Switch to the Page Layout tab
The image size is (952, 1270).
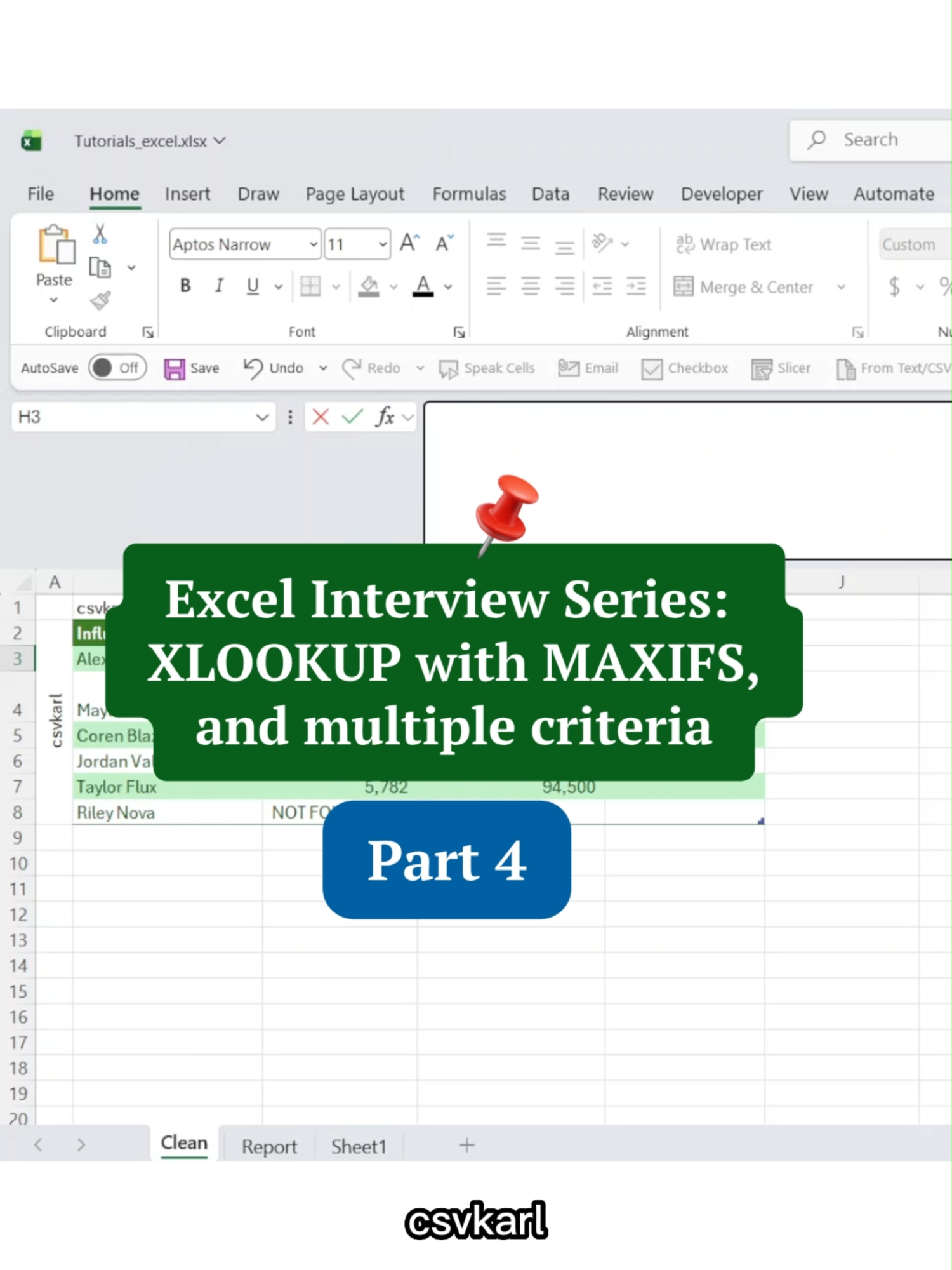355,194
